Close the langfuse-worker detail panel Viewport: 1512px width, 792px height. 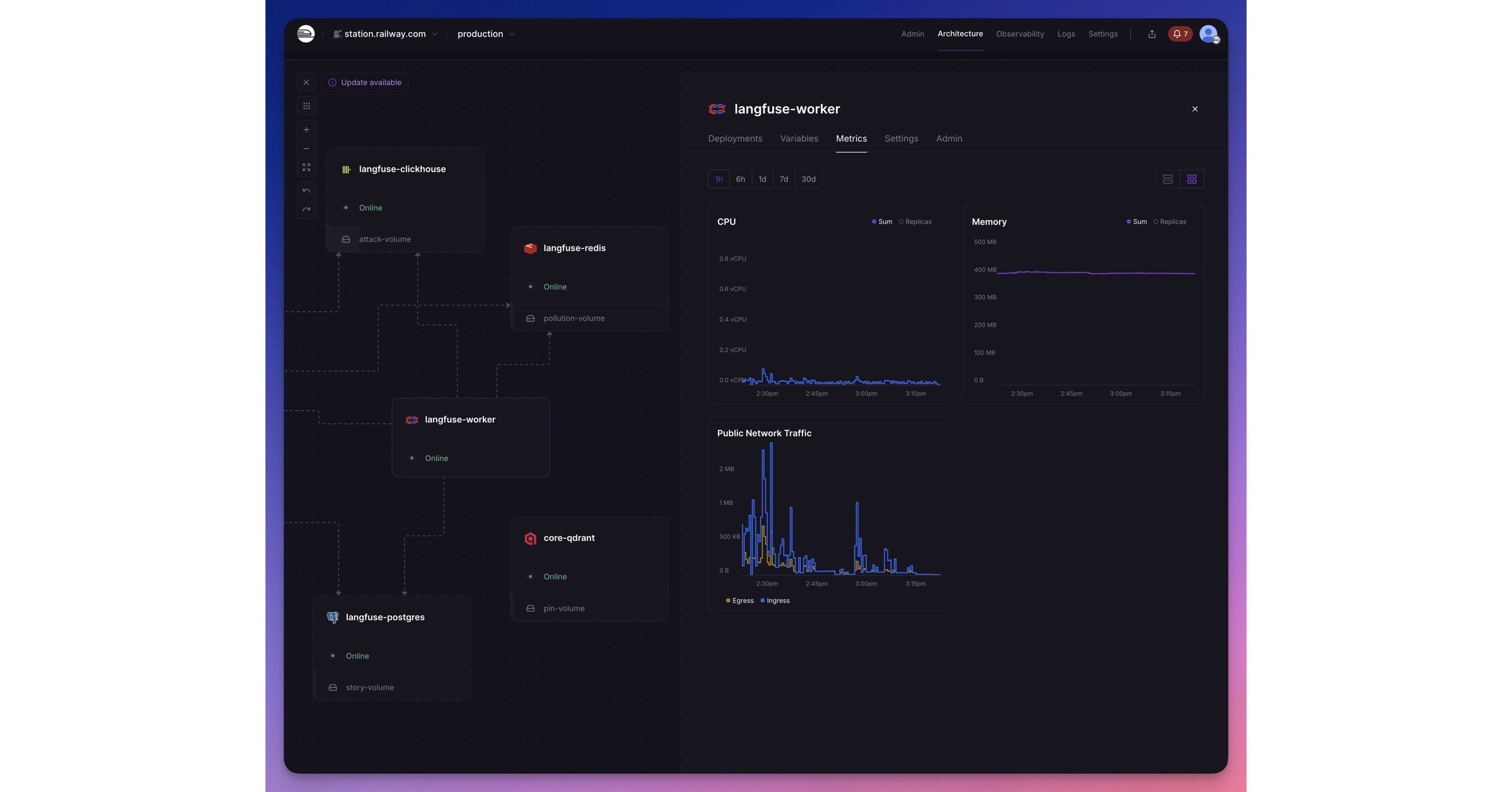(1195, 109)
